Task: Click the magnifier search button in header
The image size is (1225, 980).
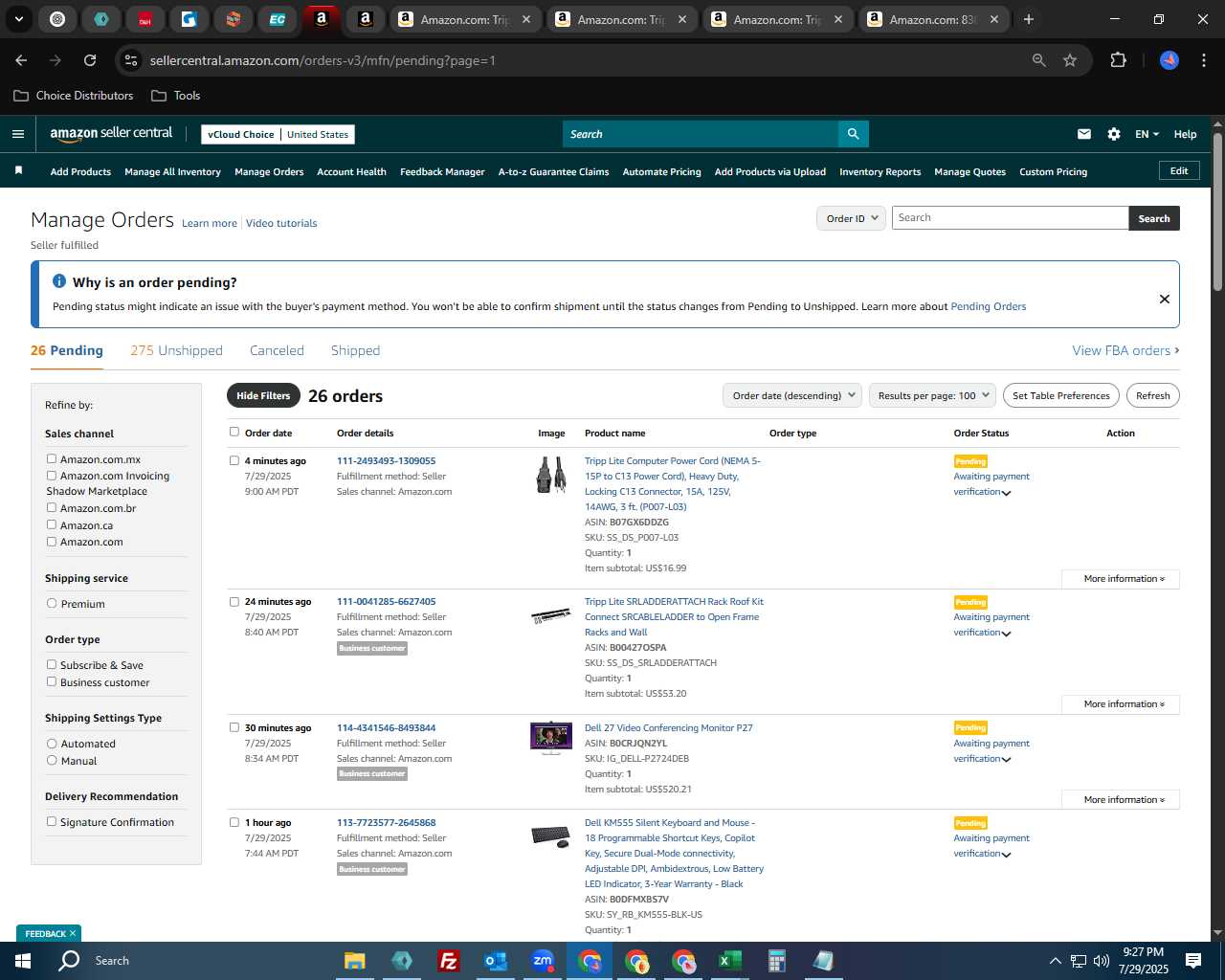Action: click(853, 134)
